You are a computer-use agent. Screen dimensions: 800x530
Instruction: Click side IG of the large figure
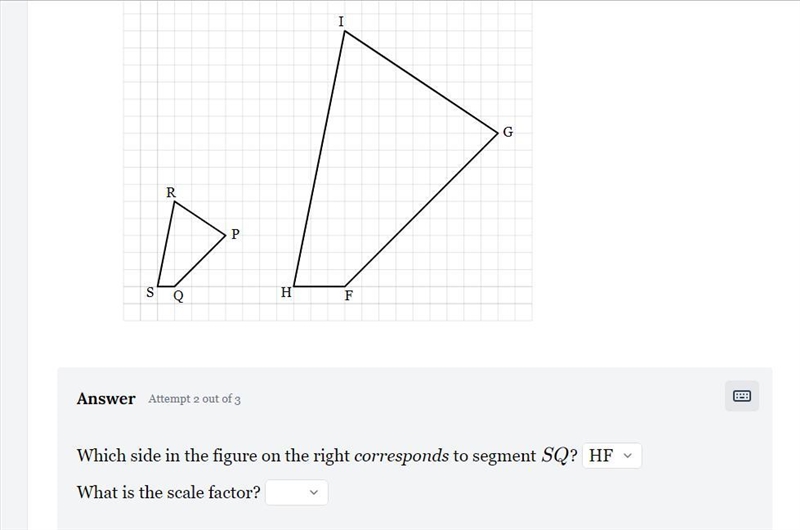point(421,83)
